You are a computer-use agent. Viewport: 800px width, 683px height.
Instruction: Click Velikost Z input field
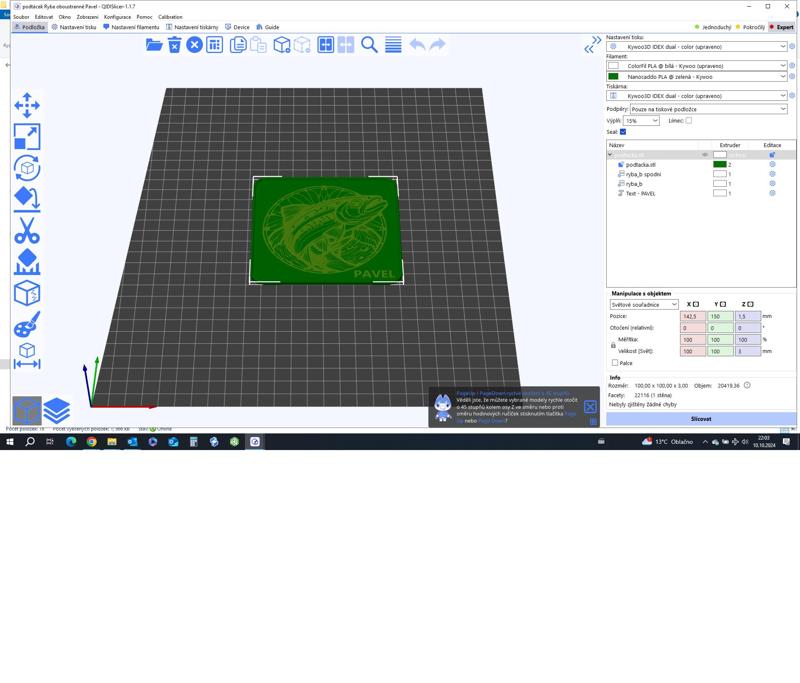747,351
